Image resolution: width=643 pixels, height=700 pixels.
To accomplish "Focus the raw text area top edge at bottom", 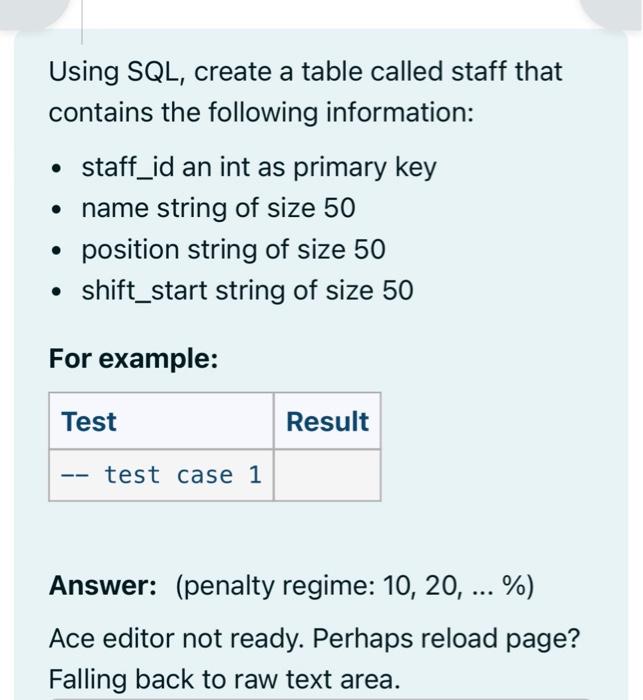I will coord(322,698).
